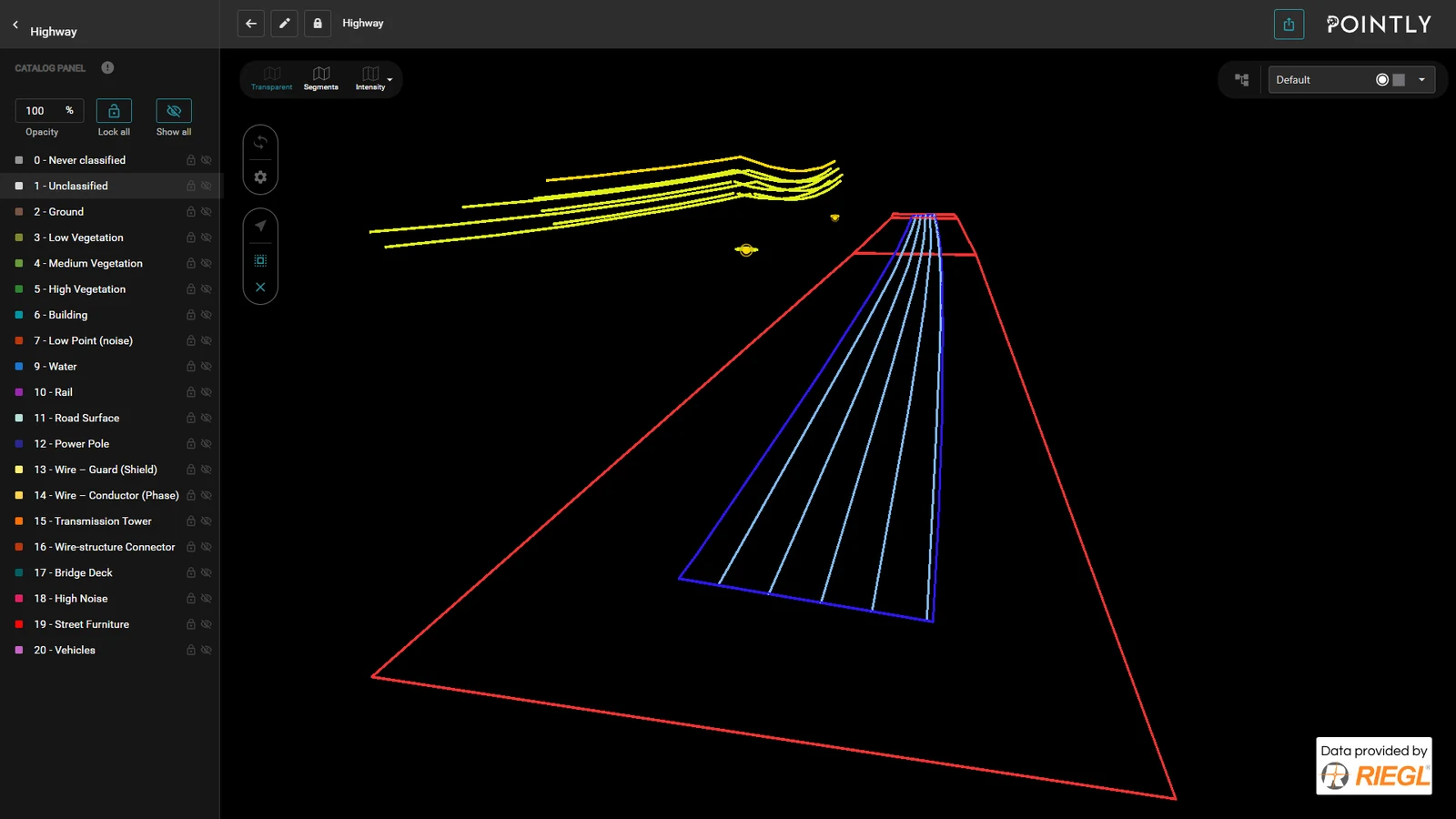Screen dimensions: 1456x819
Task: Click the Rail class color swatch
Action: (19, 392)
